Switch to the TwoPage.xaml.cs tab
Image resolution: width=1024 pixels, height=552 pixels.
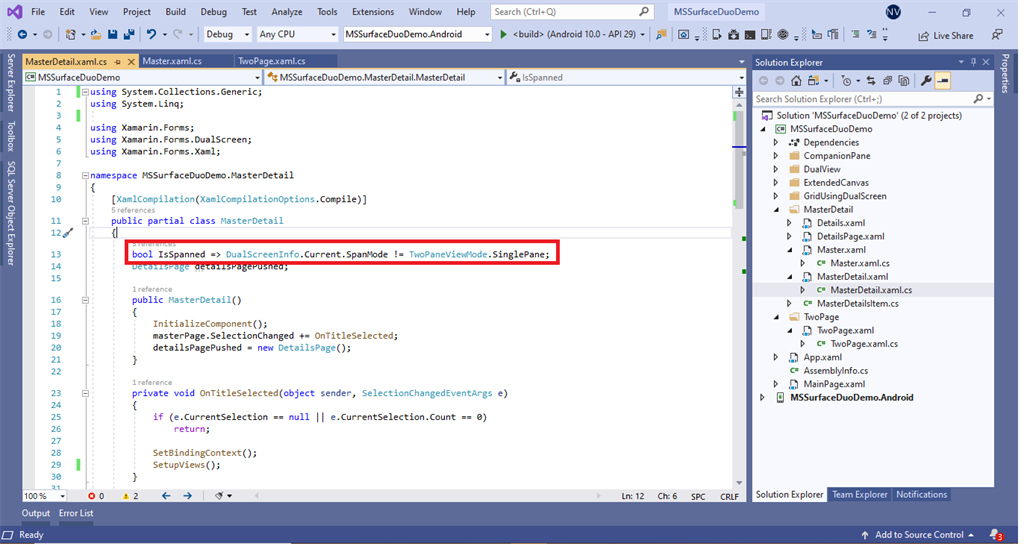click(x=271, y=61)
